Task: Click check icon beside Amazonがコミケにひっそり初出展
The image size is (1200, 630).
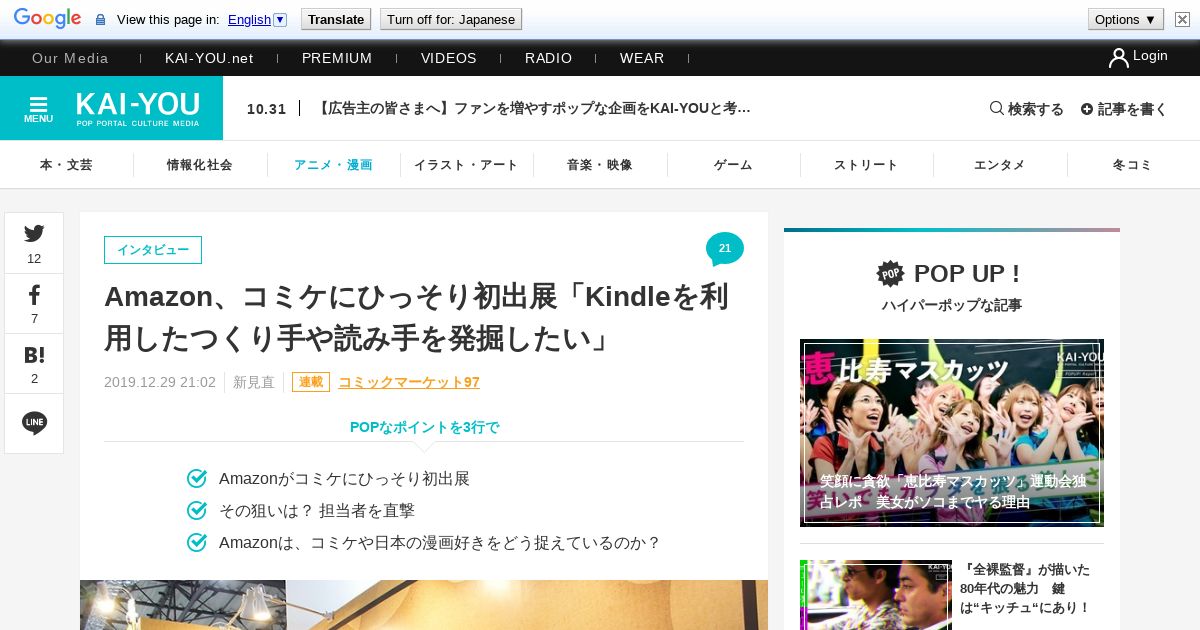Action: [197, 478]
